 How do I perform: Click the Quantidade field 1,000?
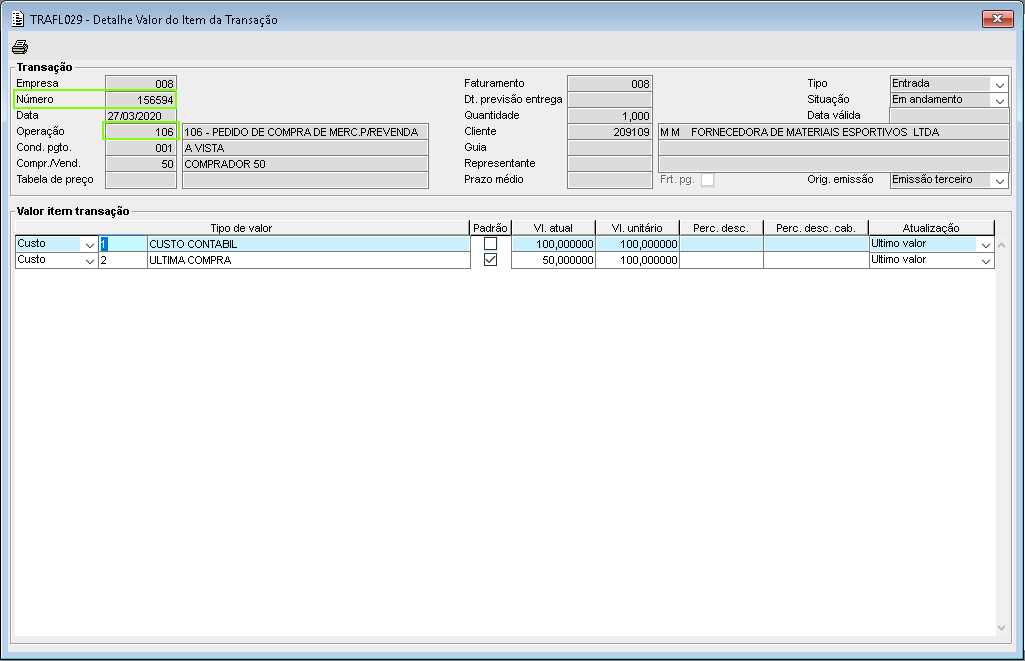(609, 116)
